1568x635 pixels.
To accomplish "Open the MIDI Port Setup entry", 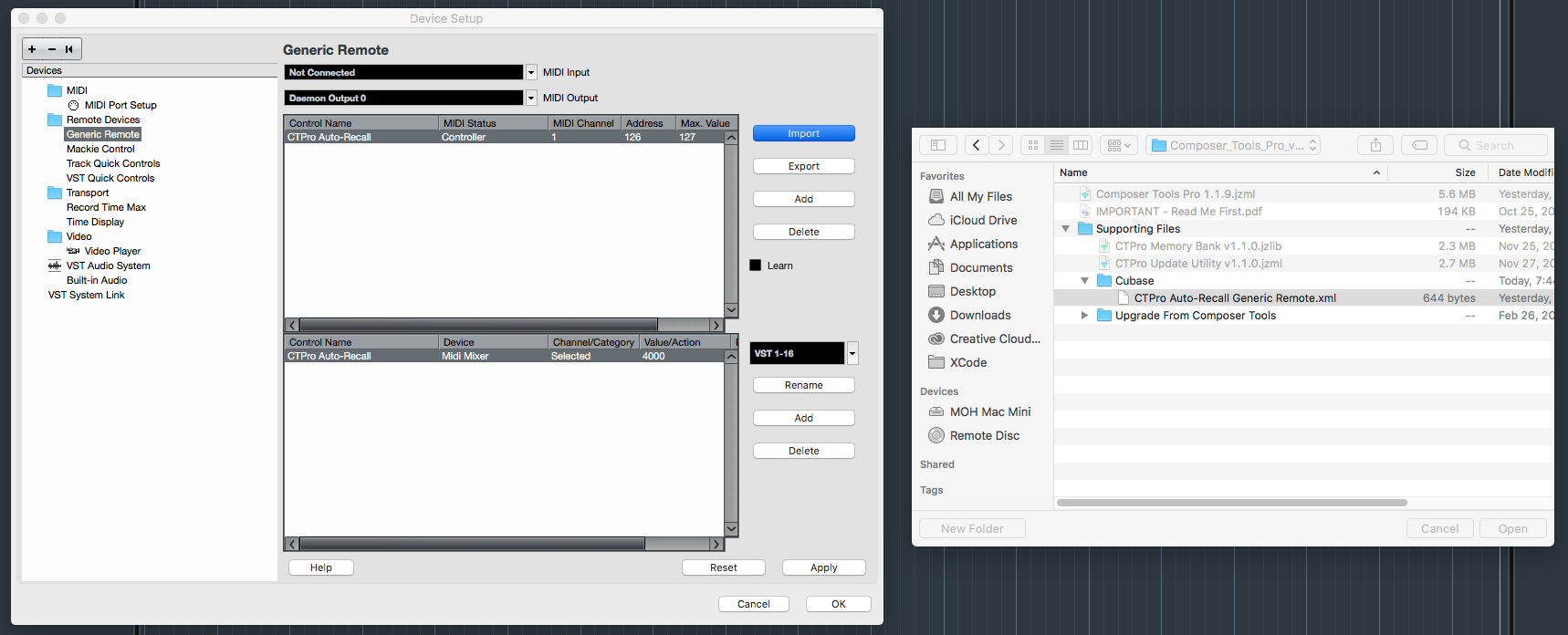I will pyautogui.click(x=120, y=105).
